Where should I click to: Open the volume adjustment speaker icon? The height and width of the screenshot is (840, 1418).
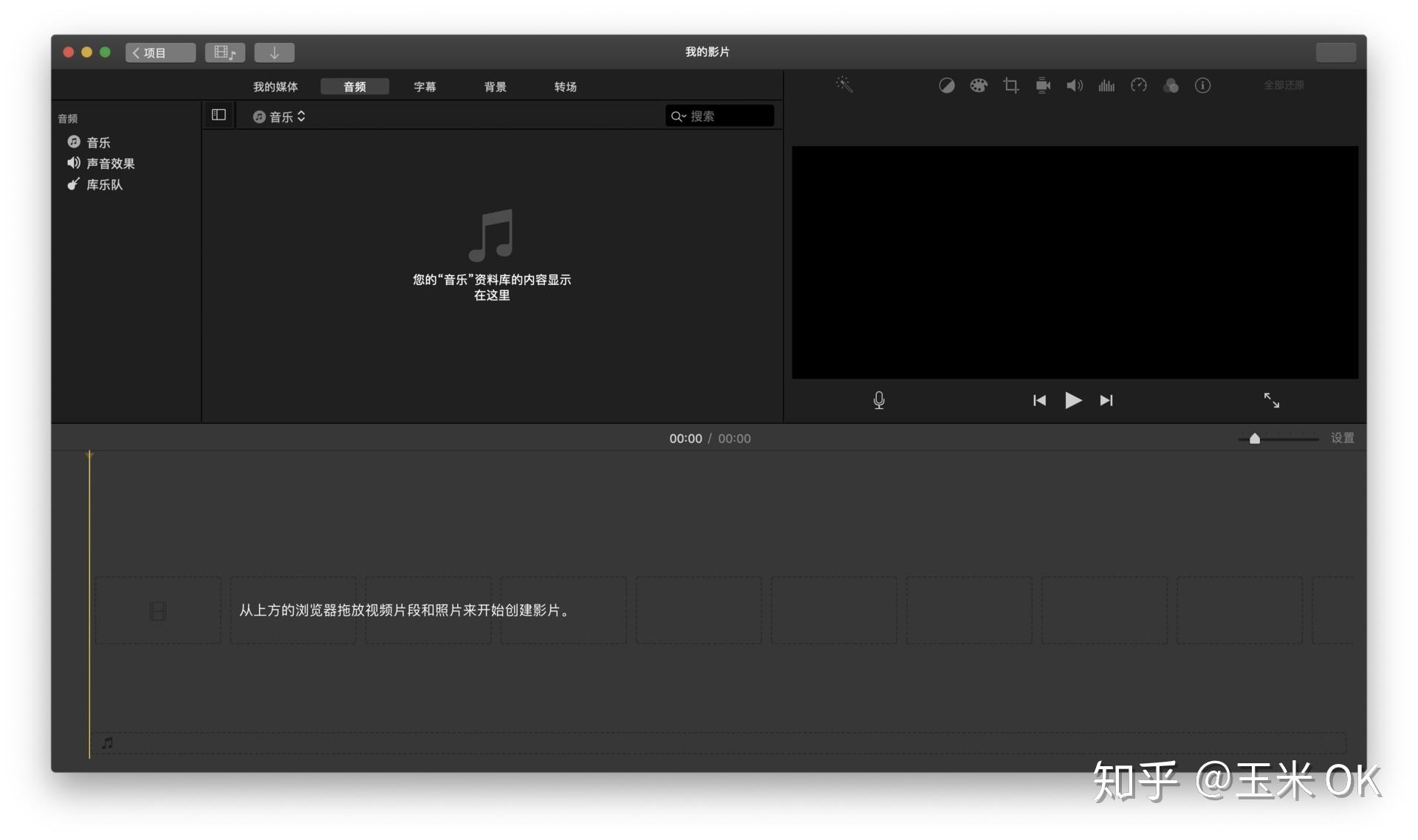click(x=1075, y=86)
